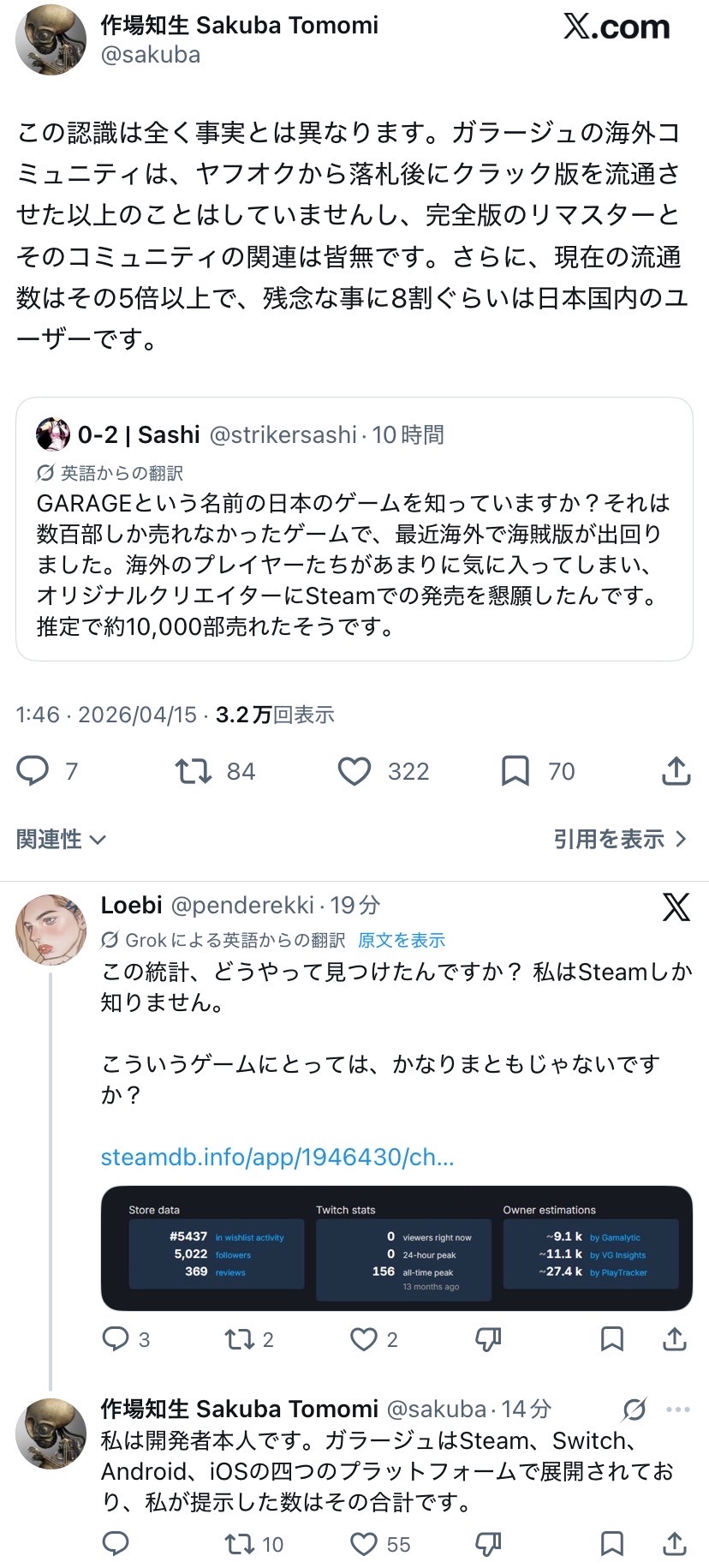The image size is (709, 1568).
Task: Bookmark the main post with 70 bookmarks
Action: (515, 771)
